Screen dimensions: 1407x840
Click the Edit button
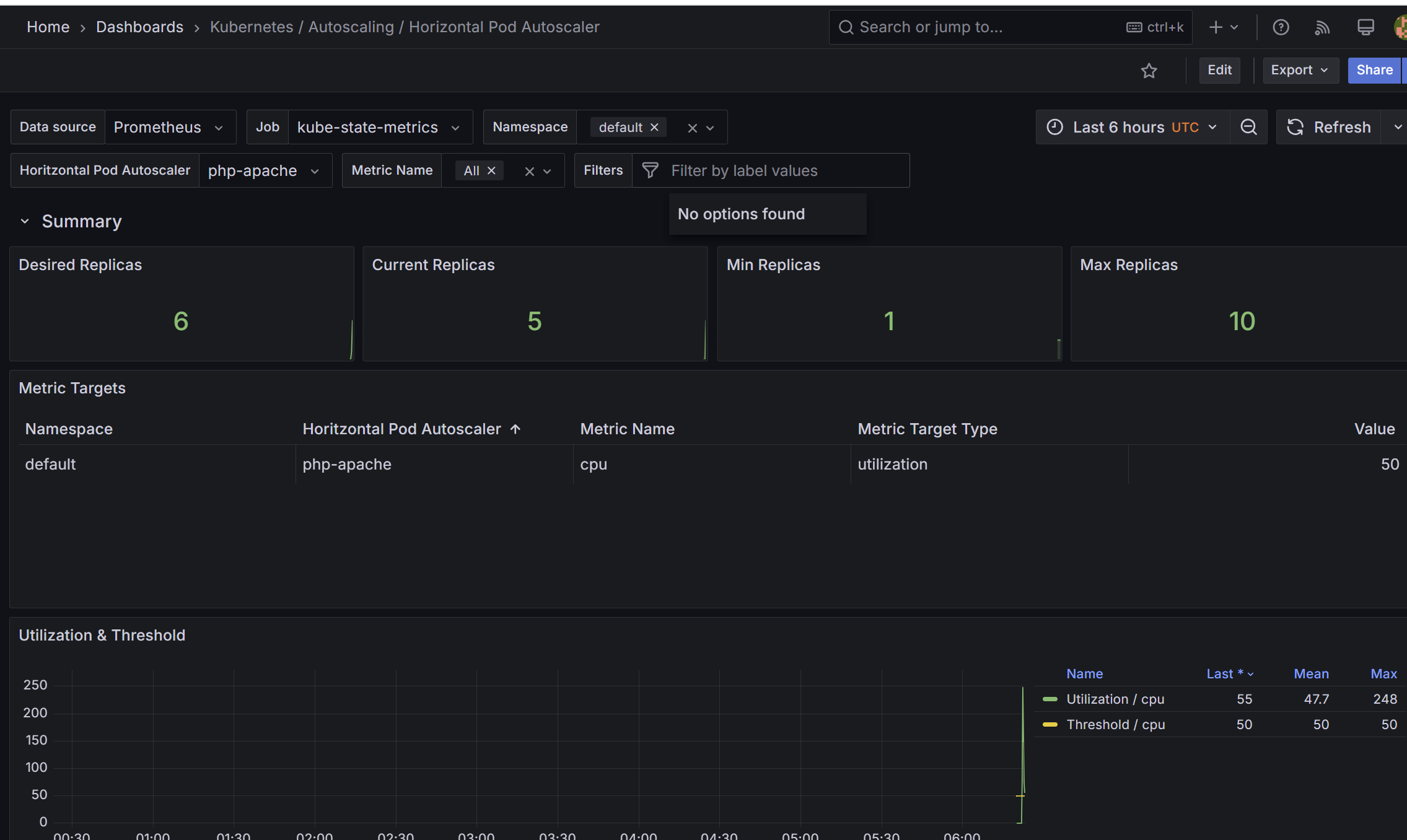(x=1219, y=70)
